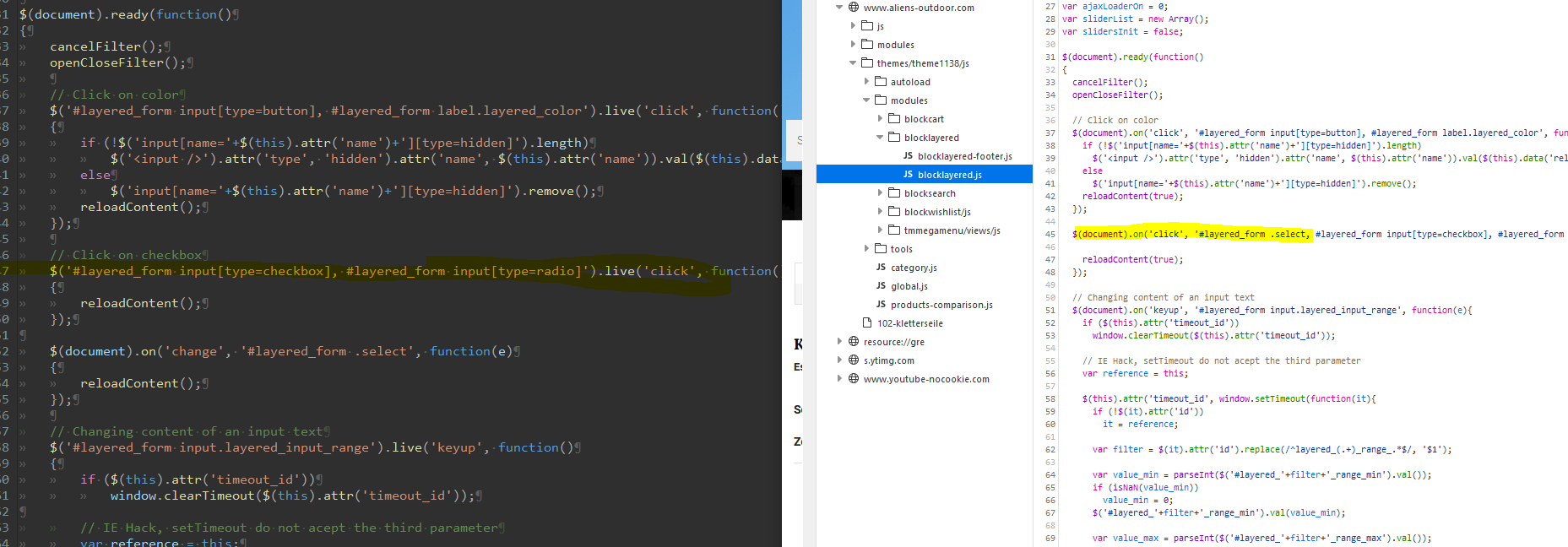Click the autoload folder label

point(910,82)
